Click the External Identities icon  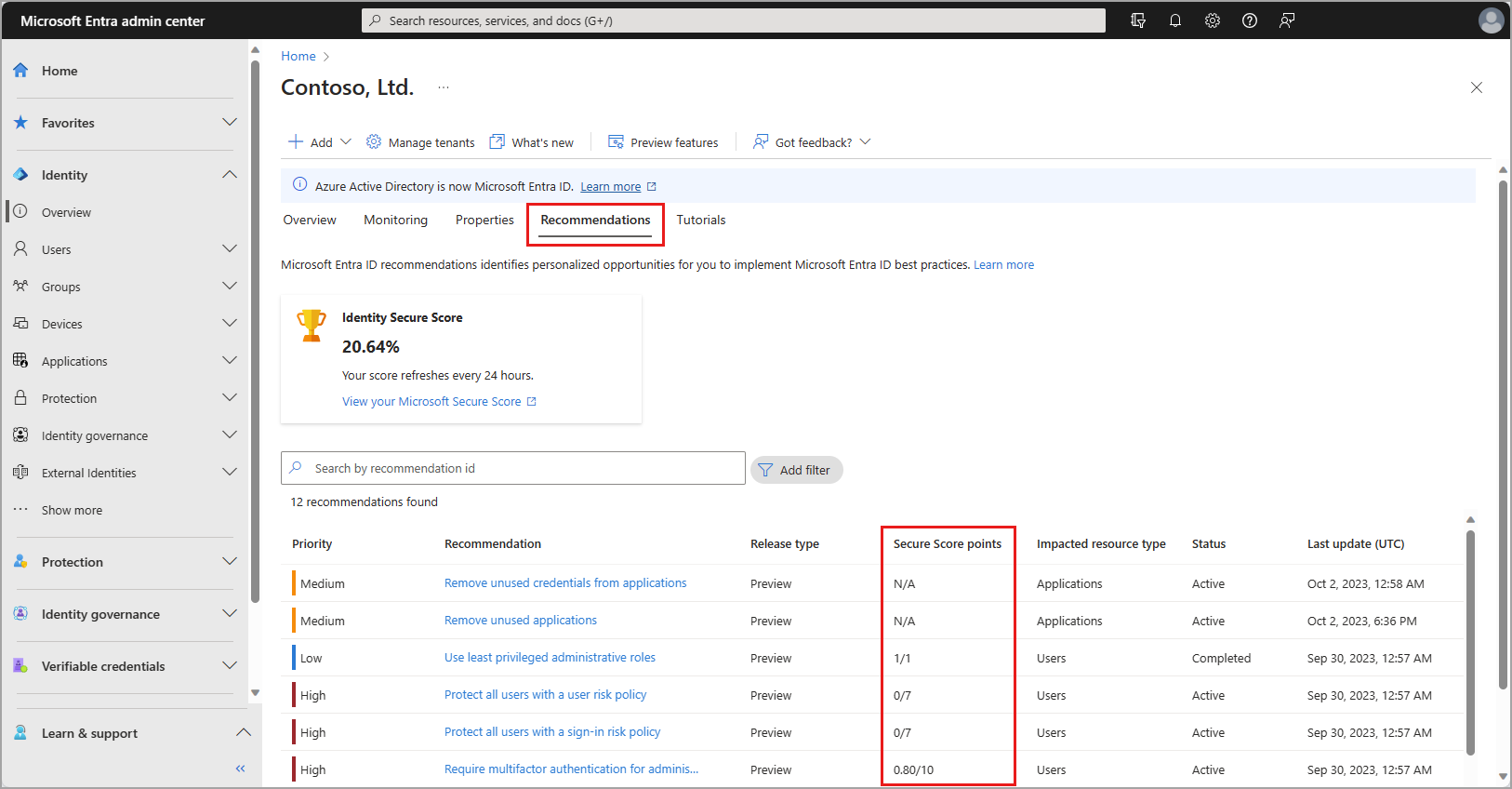(20, 472)
